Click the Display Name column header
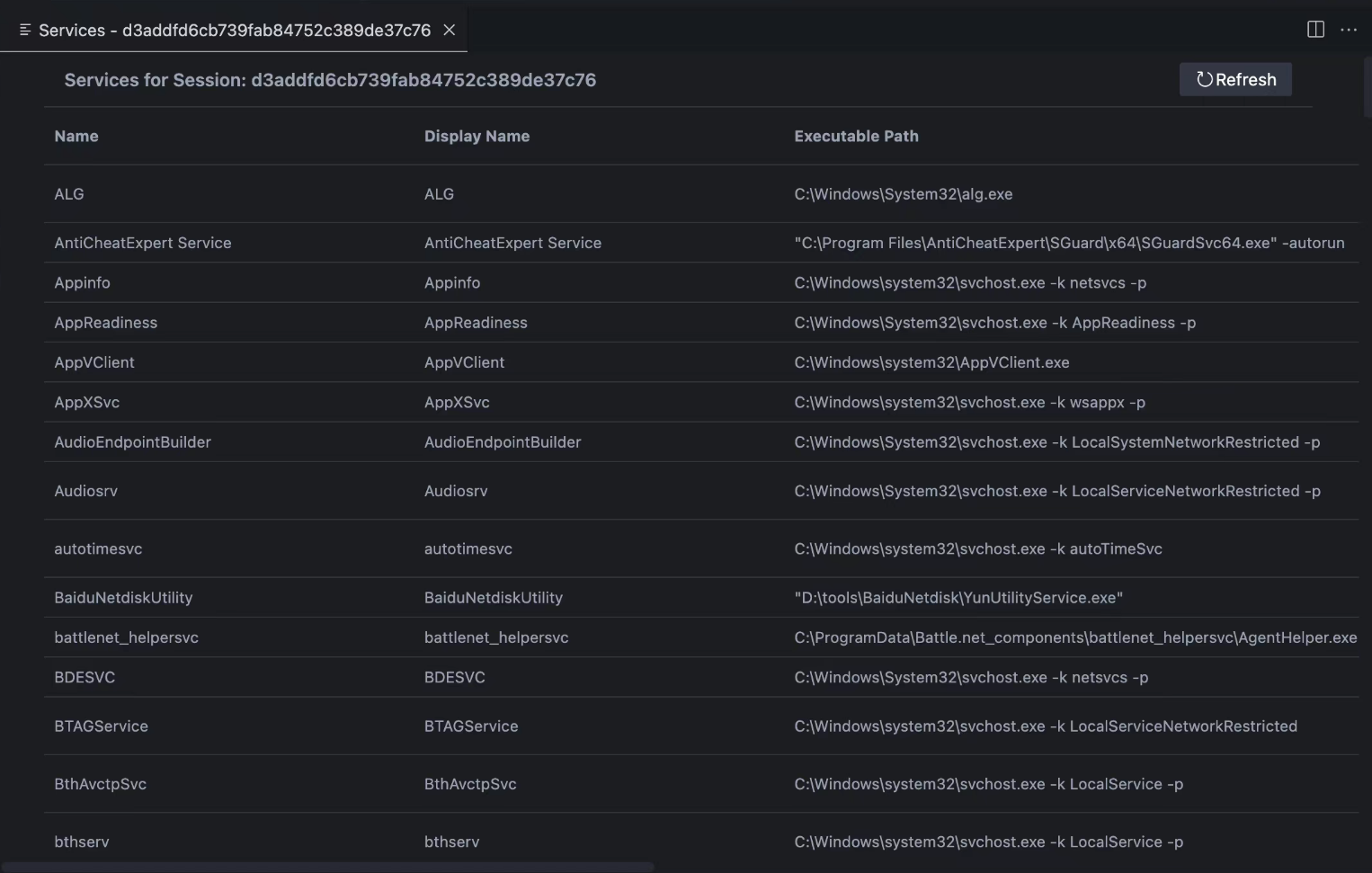Screen dimensions: 1372x873 [x=477, y=136]
